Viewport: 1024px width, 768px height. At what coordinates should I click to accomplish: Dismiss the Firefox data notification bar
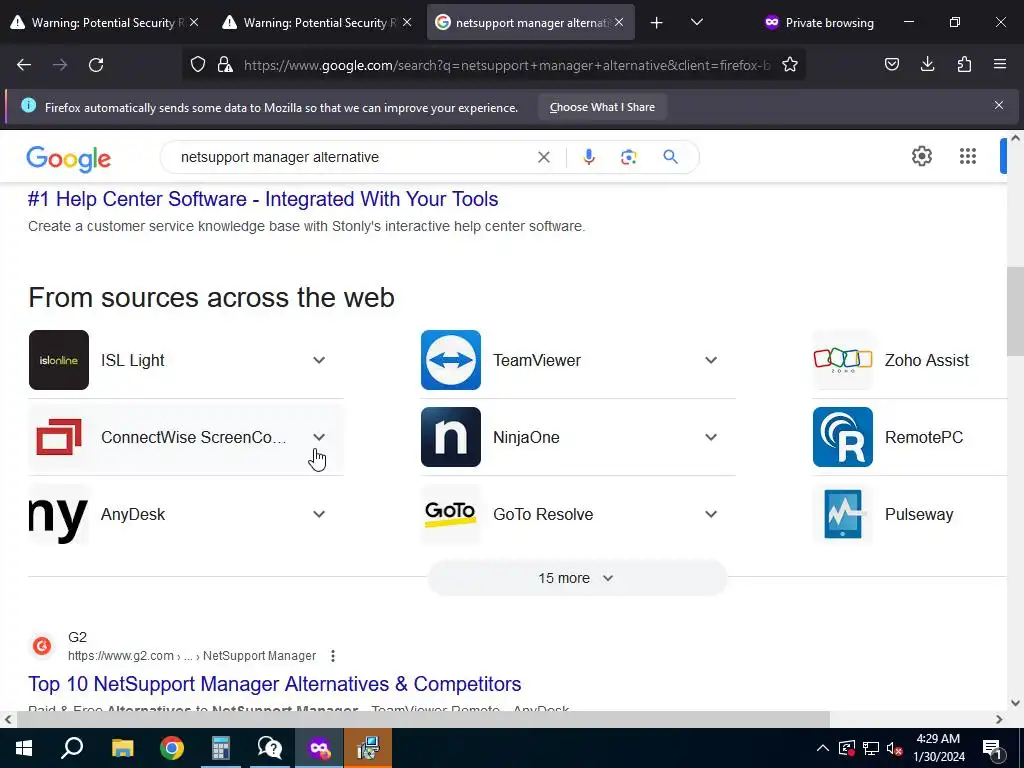tap(999, 105)
